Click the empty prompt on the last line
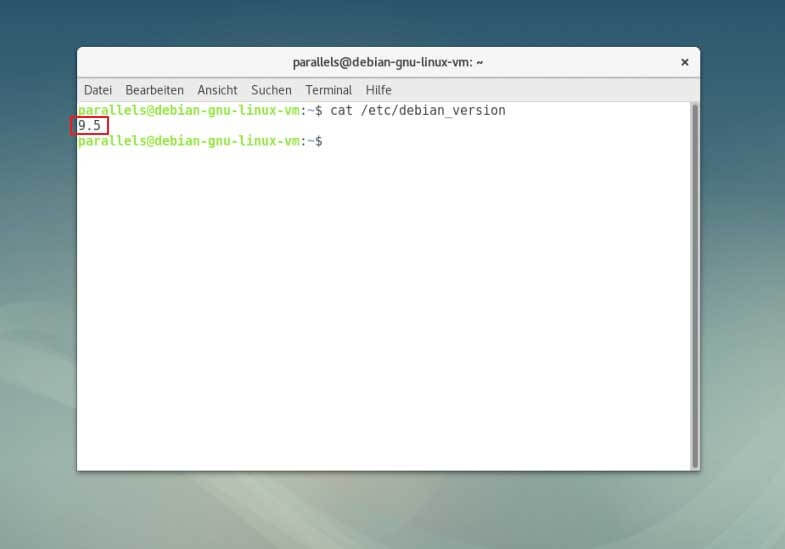The height and width of the screenshot is (549, 785). [200, 141]
